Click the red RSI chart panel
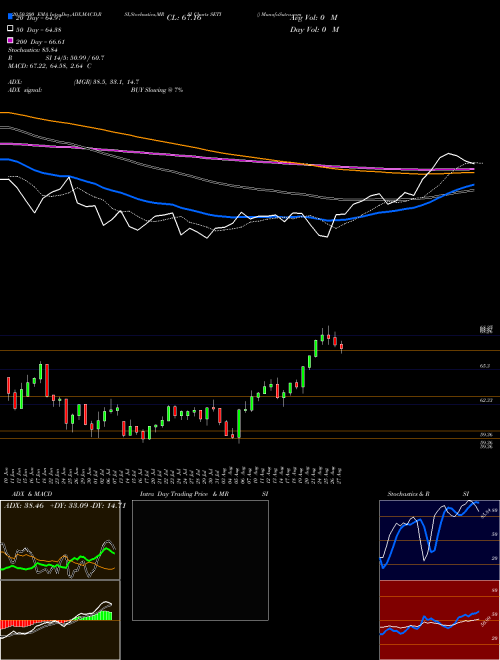The width and height of the screenshot is (500, 660). click(439, 620)
